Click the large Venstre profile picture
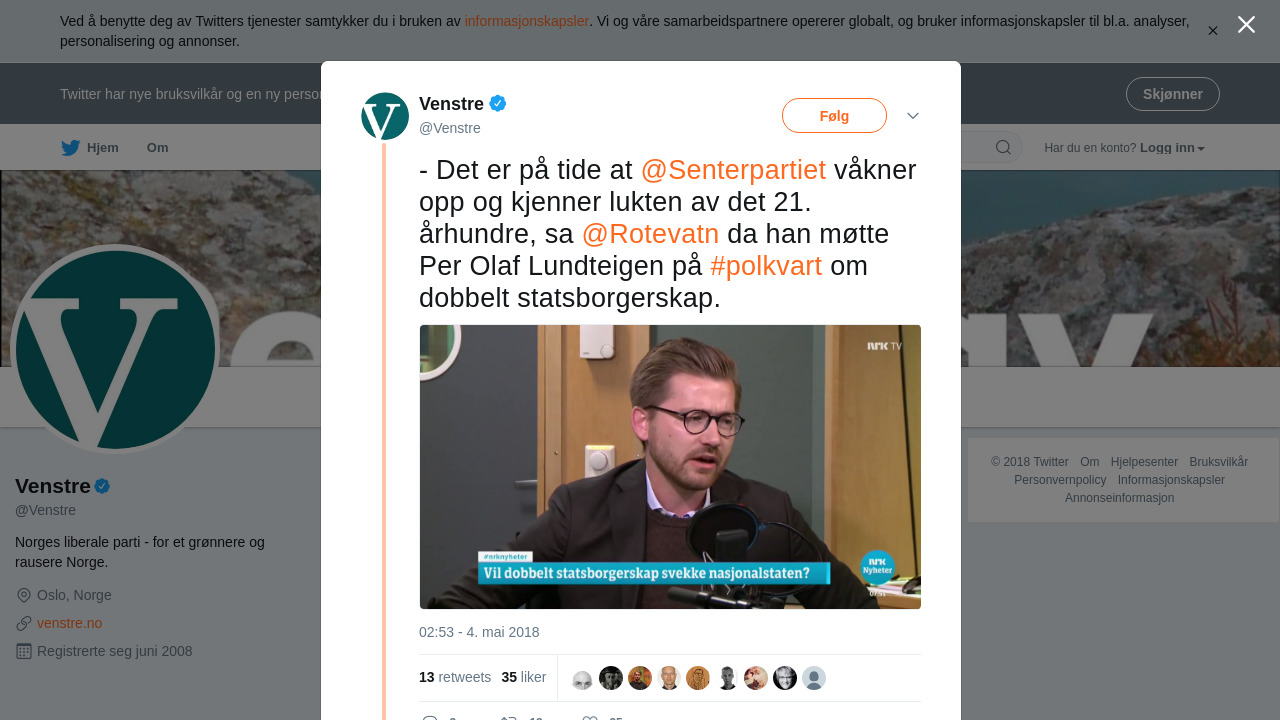The image size is (1280, 720). point(115,349)
